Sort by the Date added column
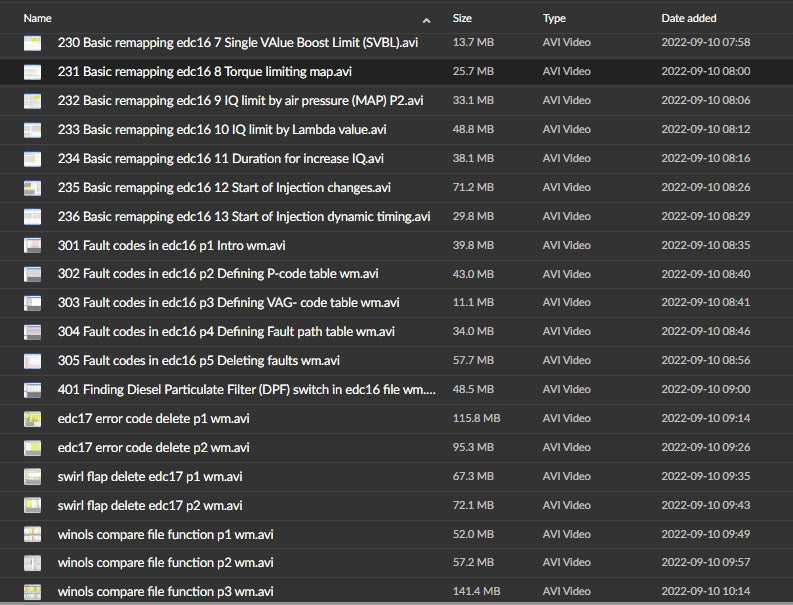The height and width of the screenshot is (605, 793). click(688, 18)
